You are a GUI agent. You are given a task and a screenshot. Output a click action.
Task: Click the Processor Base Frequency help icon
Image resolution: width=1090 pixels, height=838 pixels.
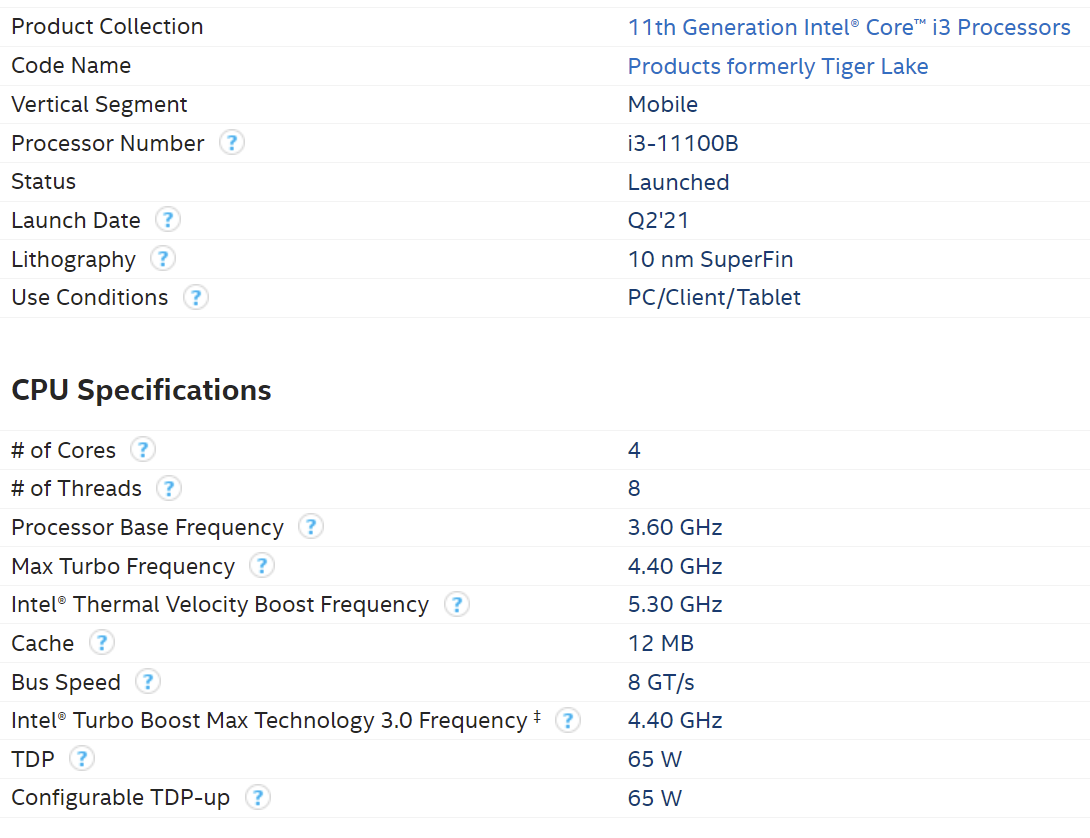pos(310,526)
